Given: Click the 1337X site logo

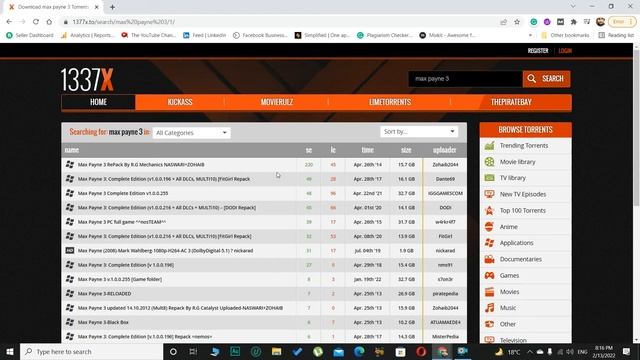Looking at the screenshot, I should pyautogui.click(x=87, y=80).
